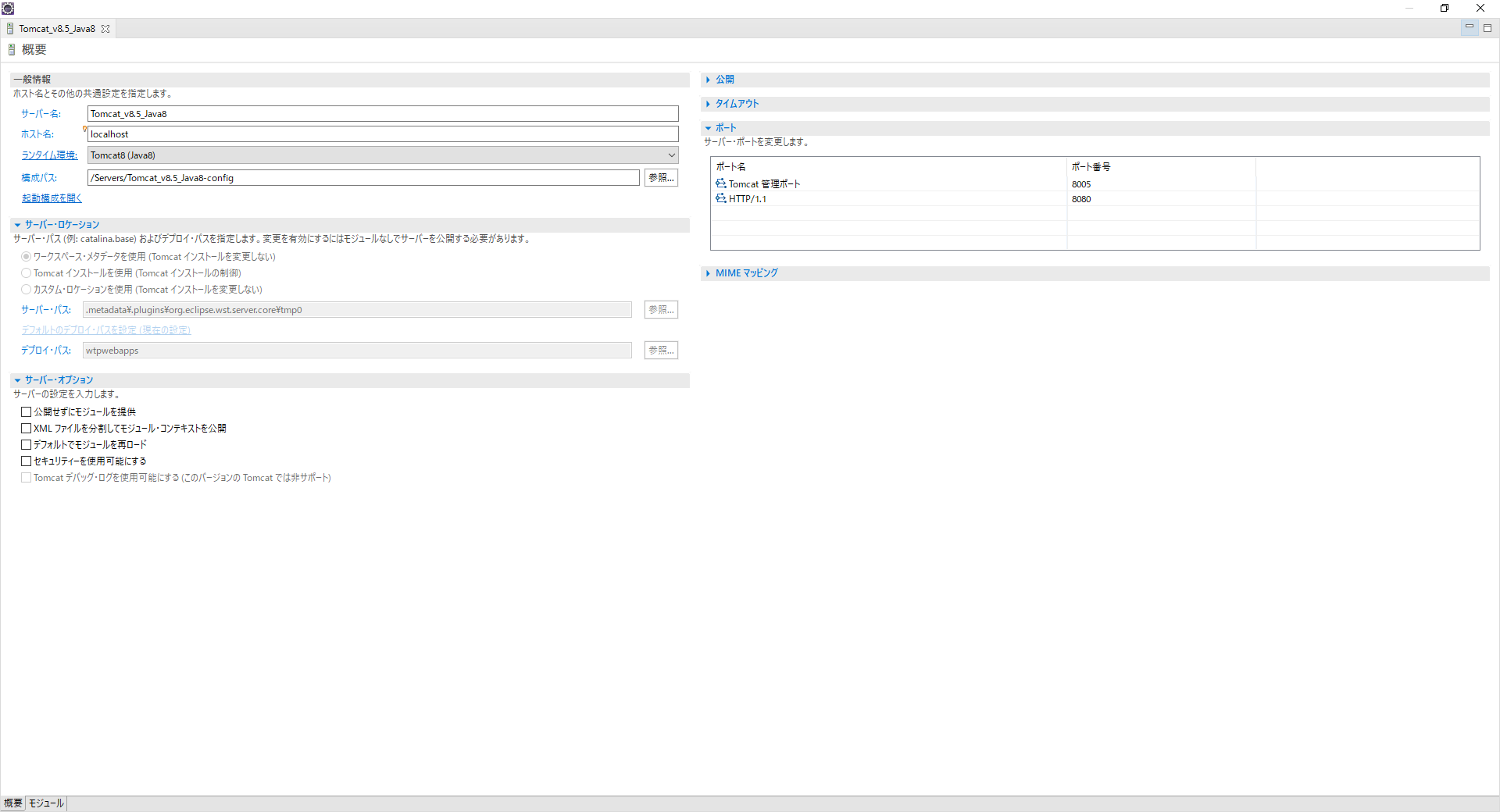
Task: Maximize the editor area
Action: [x=1487, y=28]
